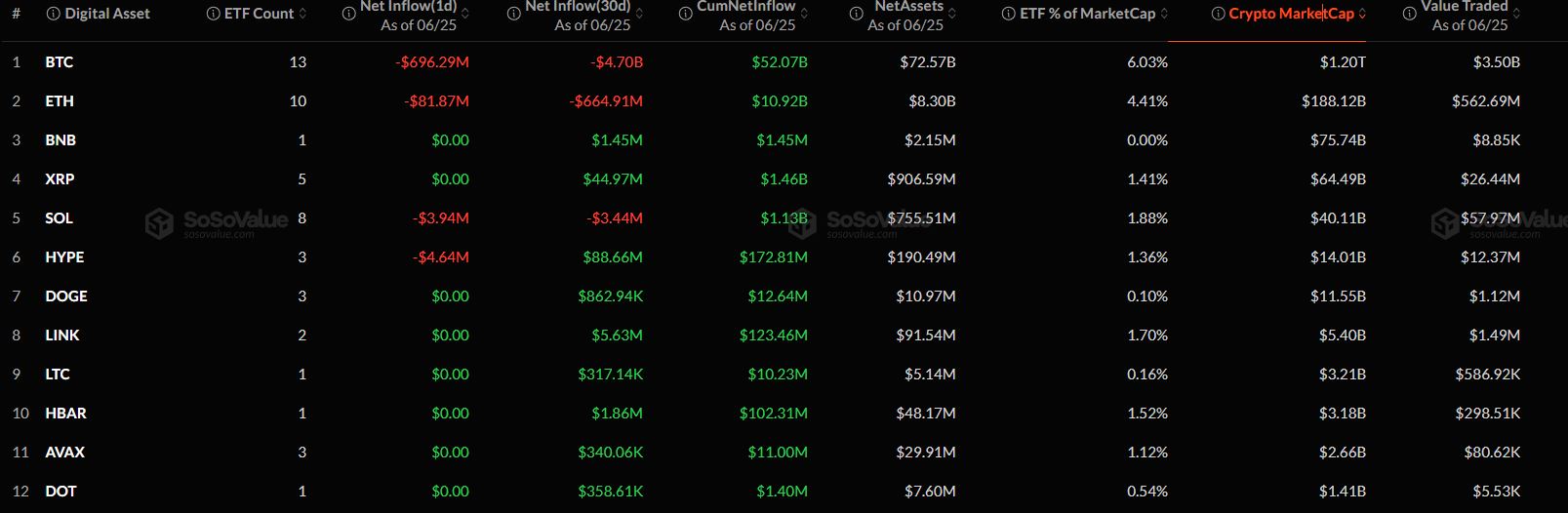Sort by Value Traded using its arrows
Screen dimensions: 1568x513
1516,14
